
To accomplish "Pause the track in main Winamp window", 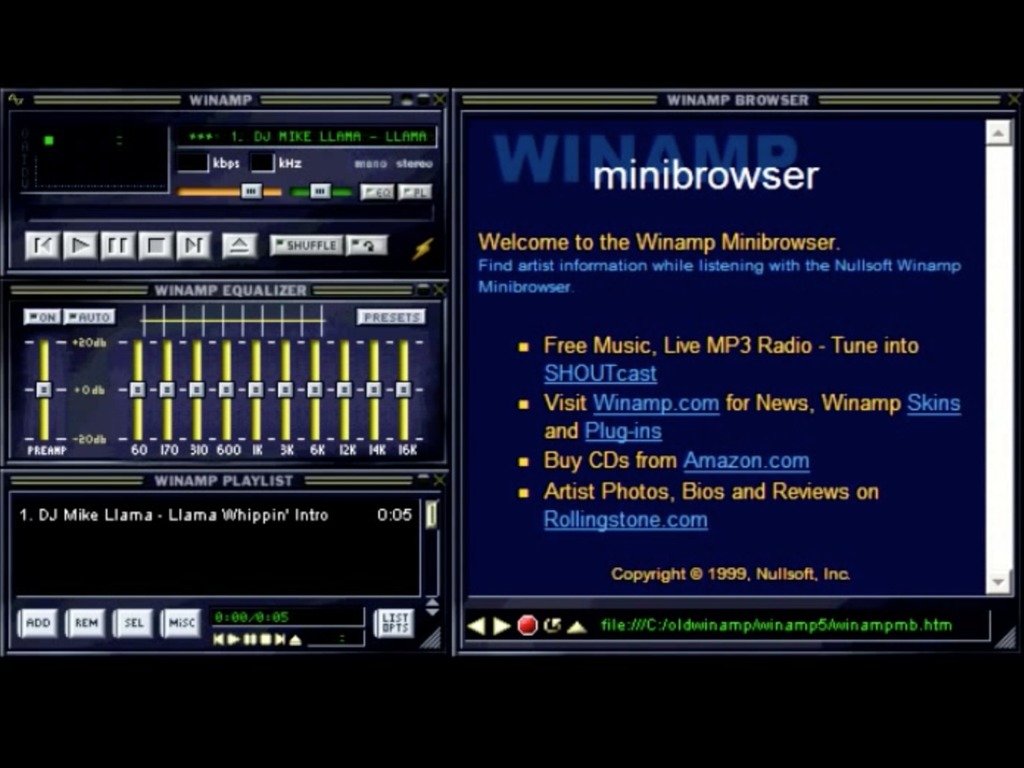I will (x=118, y=246).
